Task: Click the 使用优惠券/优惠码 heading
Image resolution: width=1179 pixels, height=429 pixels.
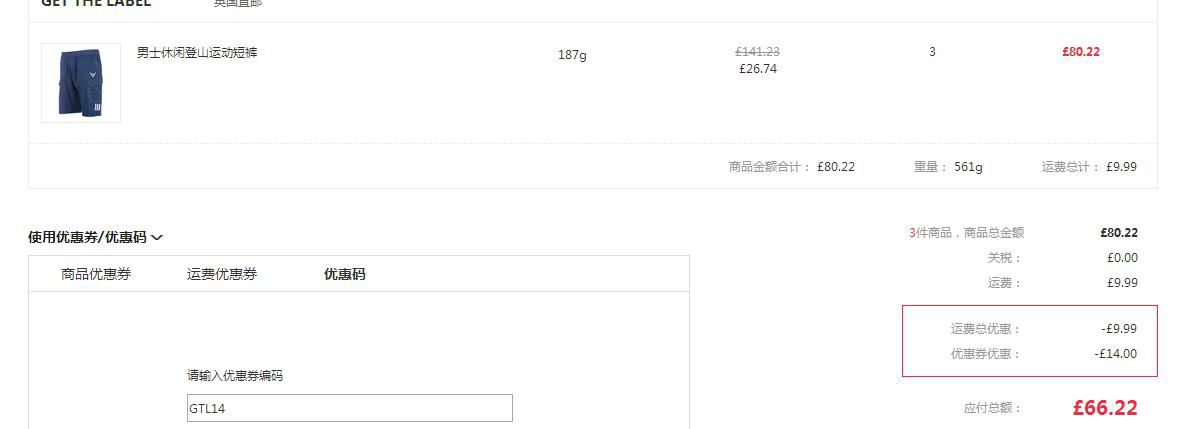Action: [87, 237]
